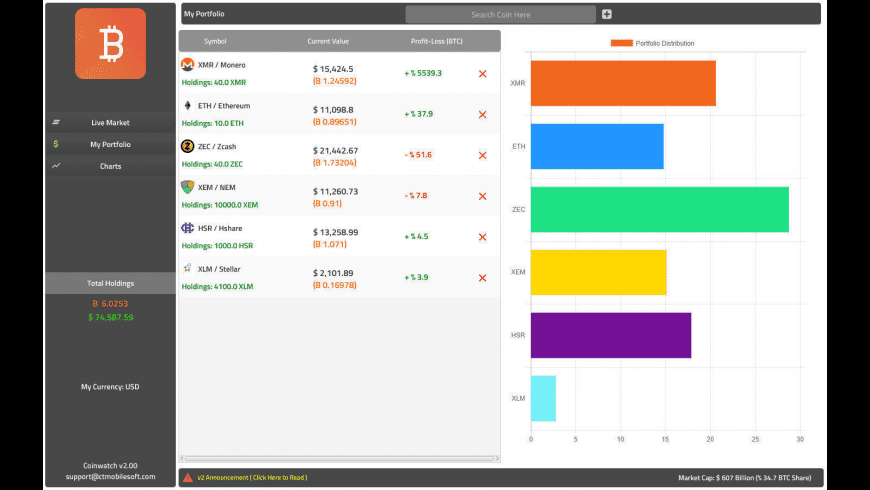870x490 pixels.
Task: Click the Zcash coin logo
Action: 188,146
